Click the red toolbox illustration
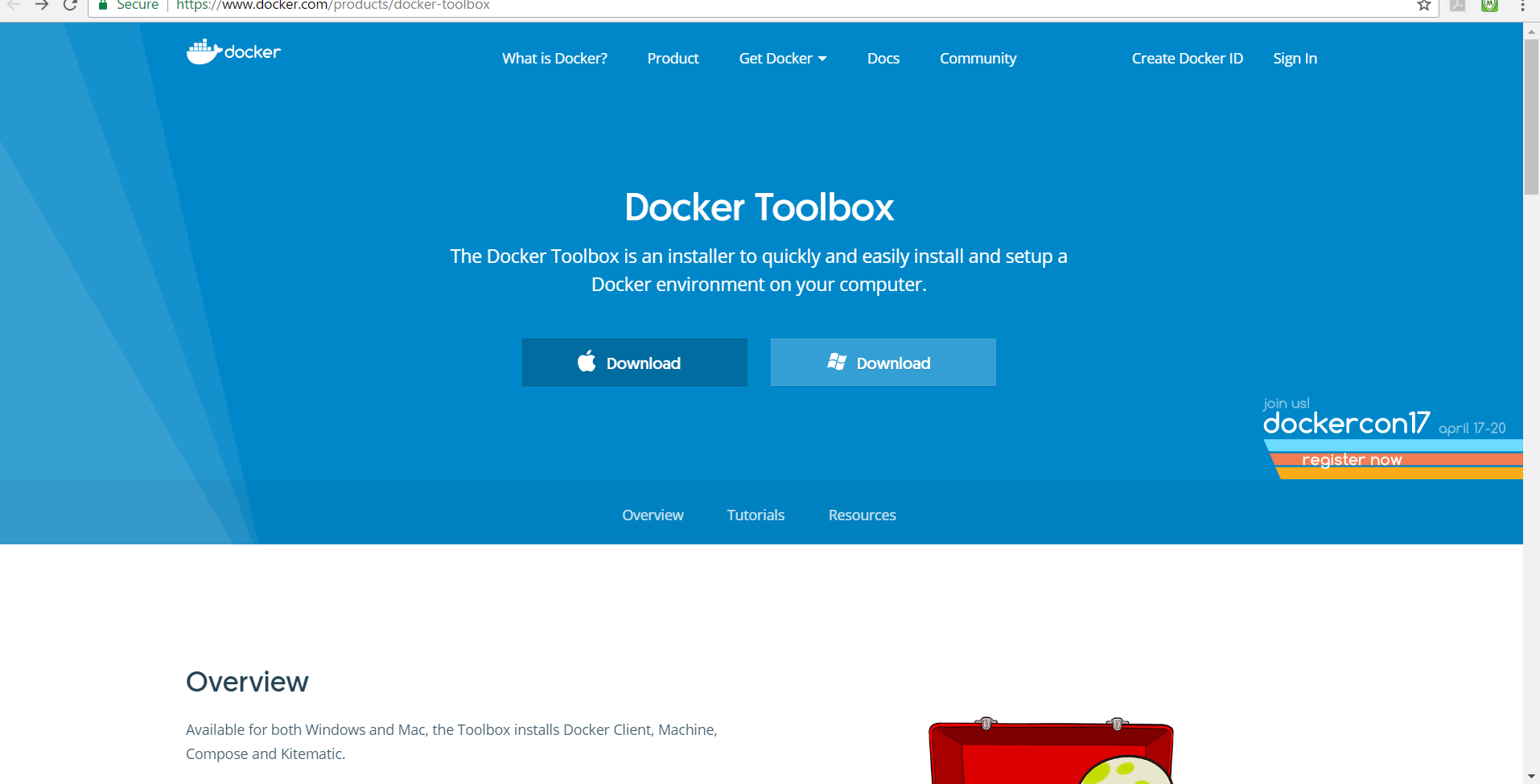The width and height of the screenshot is (1540, 784). [1051, 750]
